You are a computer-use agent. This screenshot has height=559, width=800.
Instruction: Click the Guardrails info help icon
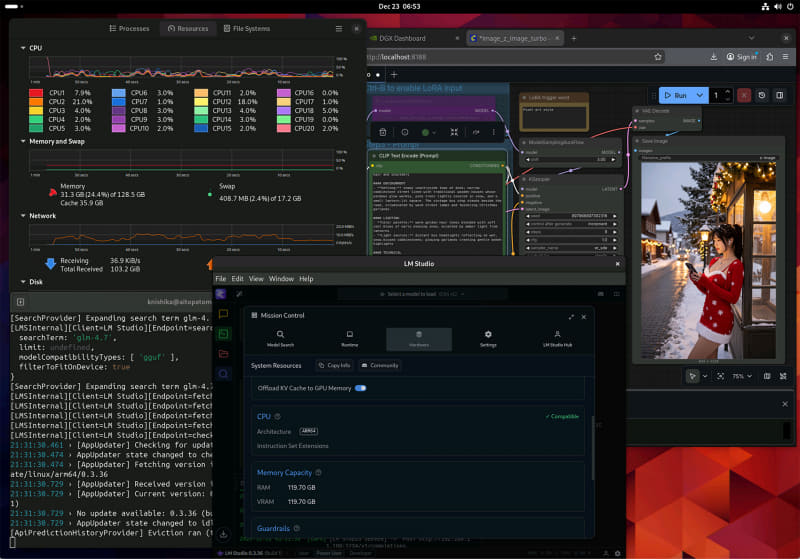pyautogui.click(x=296, y=528)
